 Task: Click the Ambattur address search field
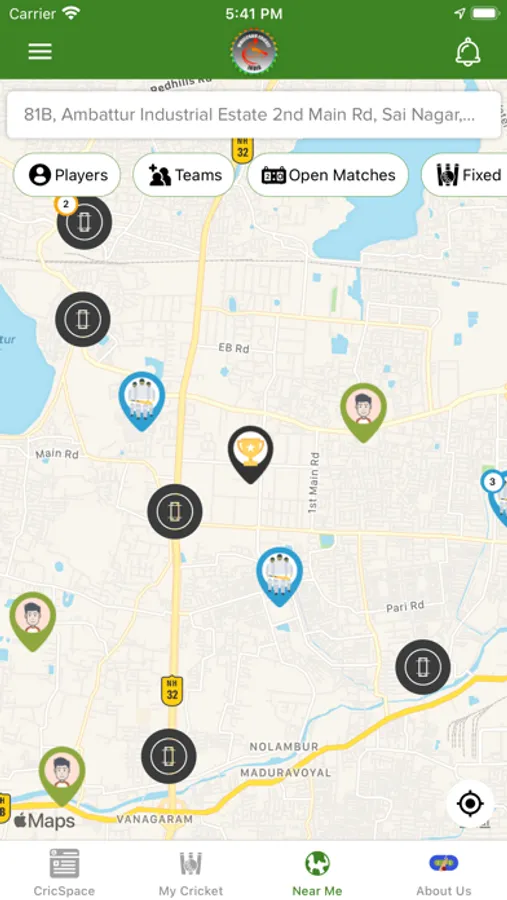[x=253, y=115]
